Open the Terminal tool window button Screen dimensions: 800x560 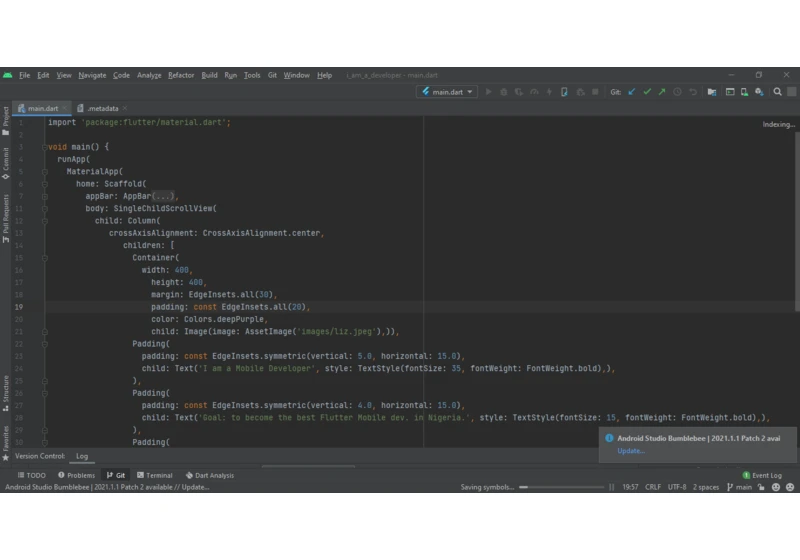(155, 475)
